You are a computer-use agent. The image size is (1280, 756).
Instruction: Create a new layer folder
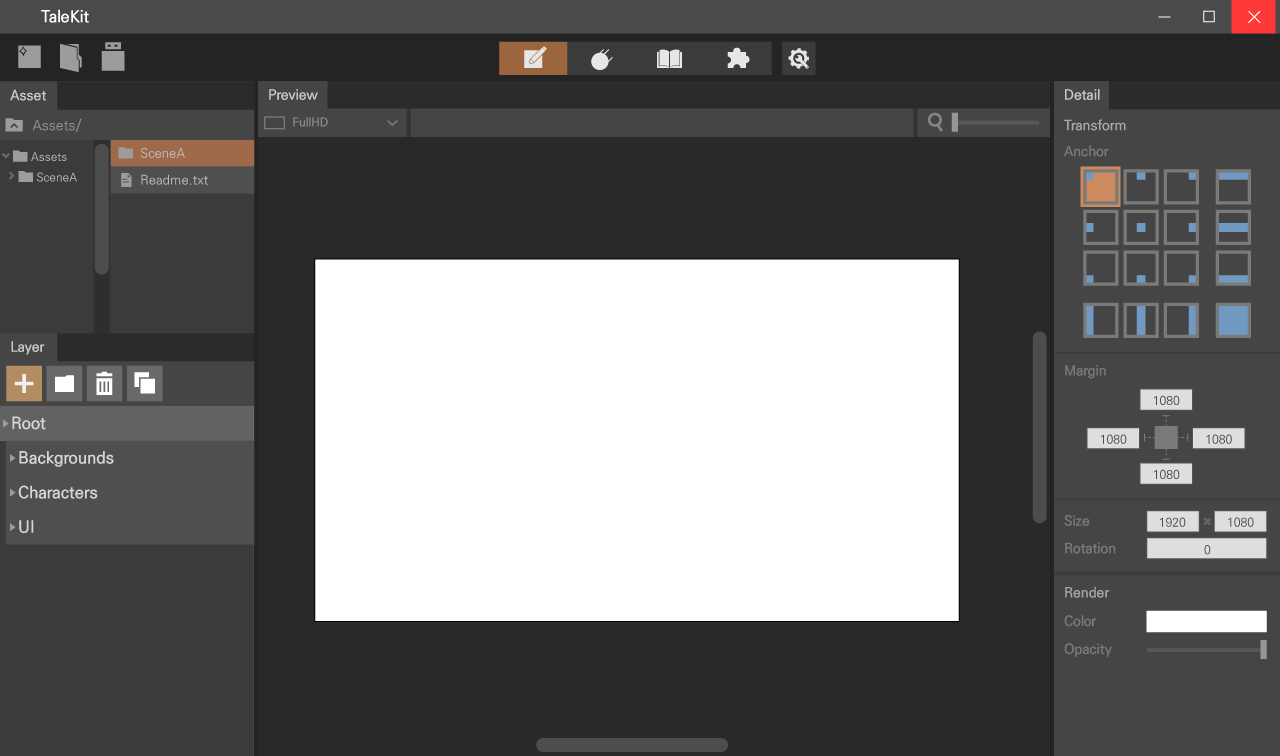[x=64, y=383]
